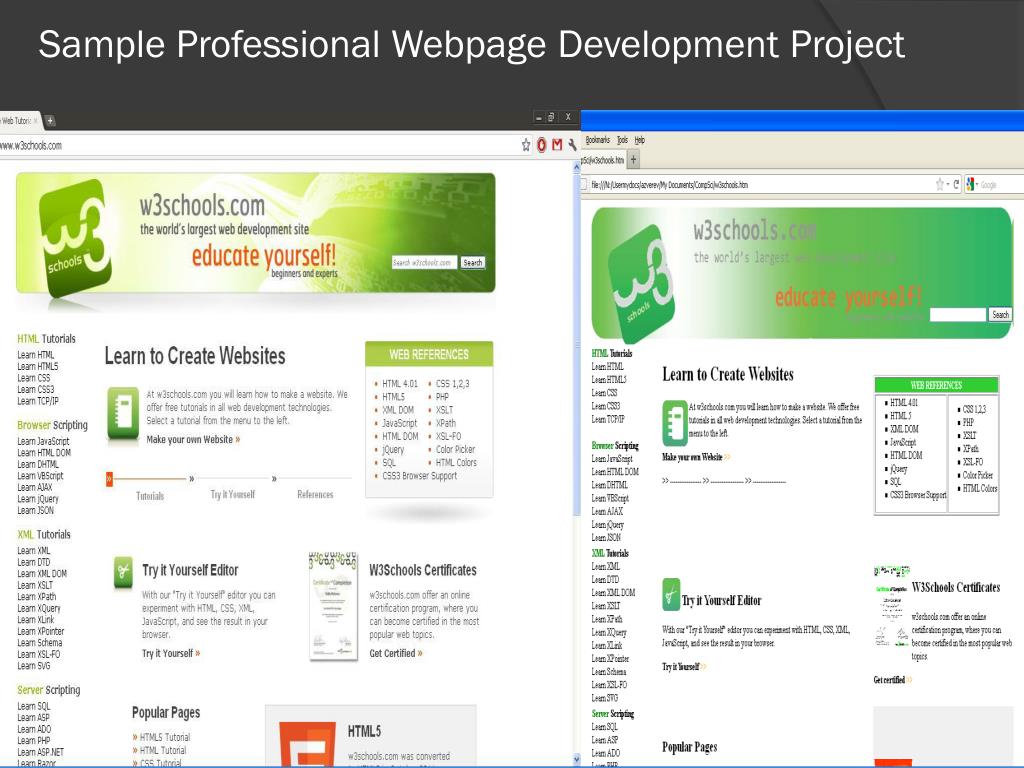Screen dimensions: 1024x768
Task: Click HTML5 Tutorial under Popular Pages
Action: 165,737
